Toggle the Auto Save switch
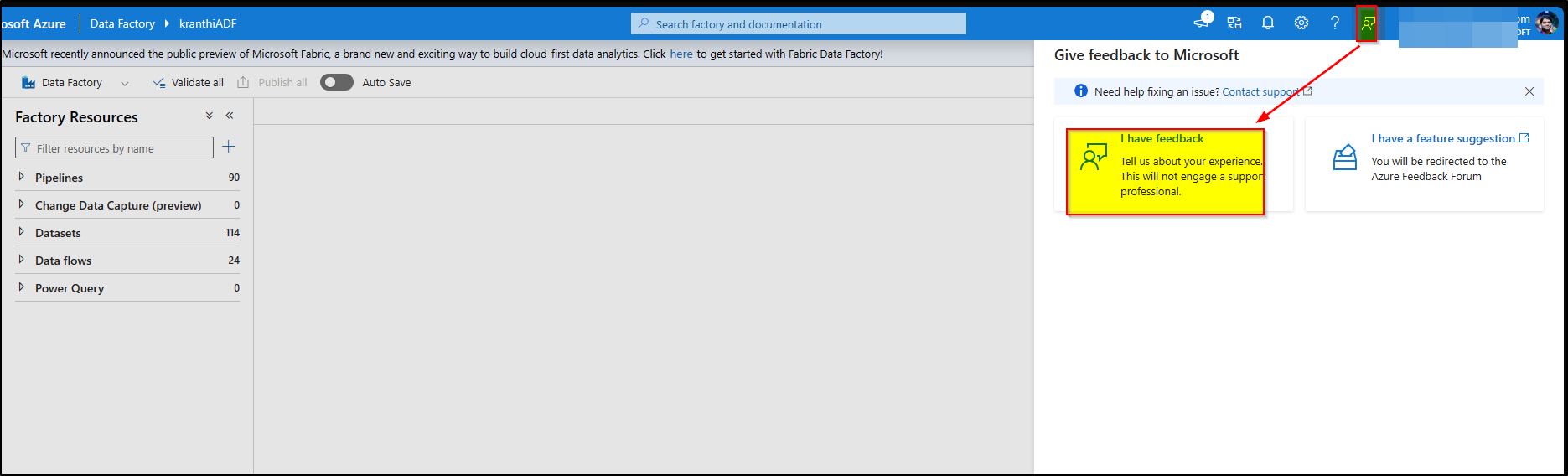The image size is (1568, 476). 337,82
